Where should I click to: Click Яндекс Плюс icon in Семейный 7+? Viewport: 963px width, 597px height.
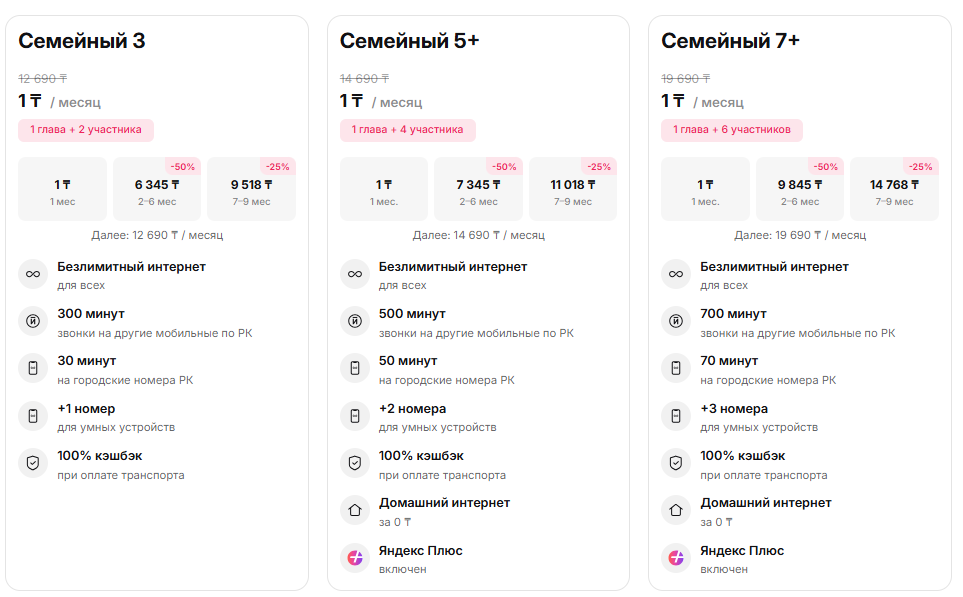click(x=676, y=558)
